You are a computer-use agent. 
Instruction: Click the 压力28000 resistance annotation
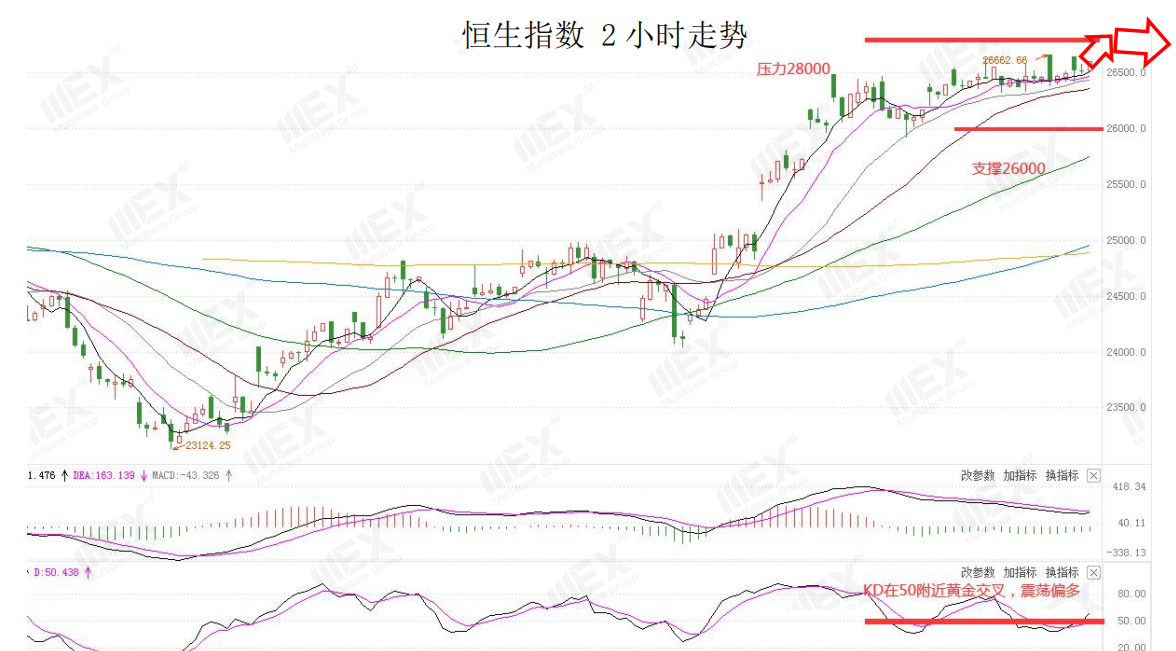pos(794,69)
